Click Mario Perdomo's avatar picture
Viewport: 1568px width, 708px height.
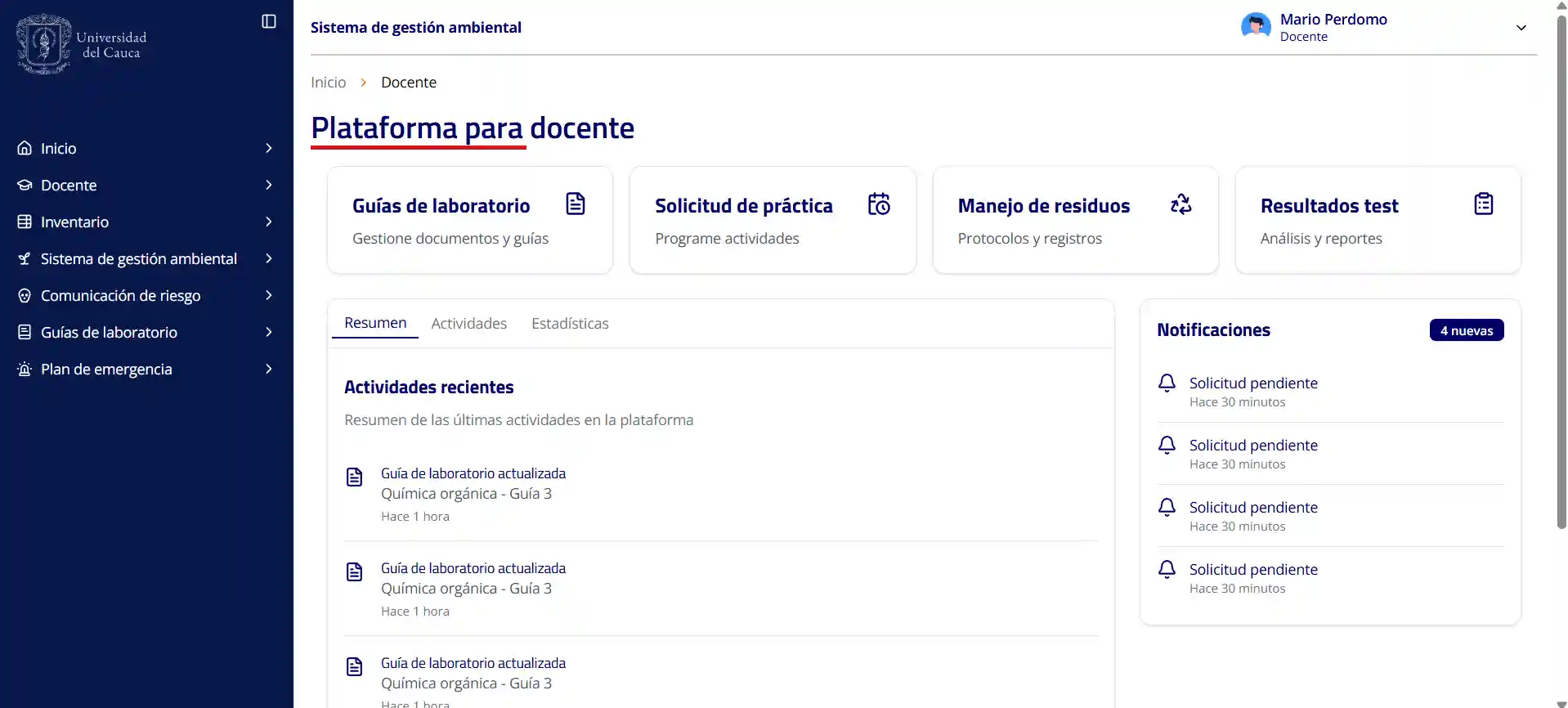click(1256, 27)
